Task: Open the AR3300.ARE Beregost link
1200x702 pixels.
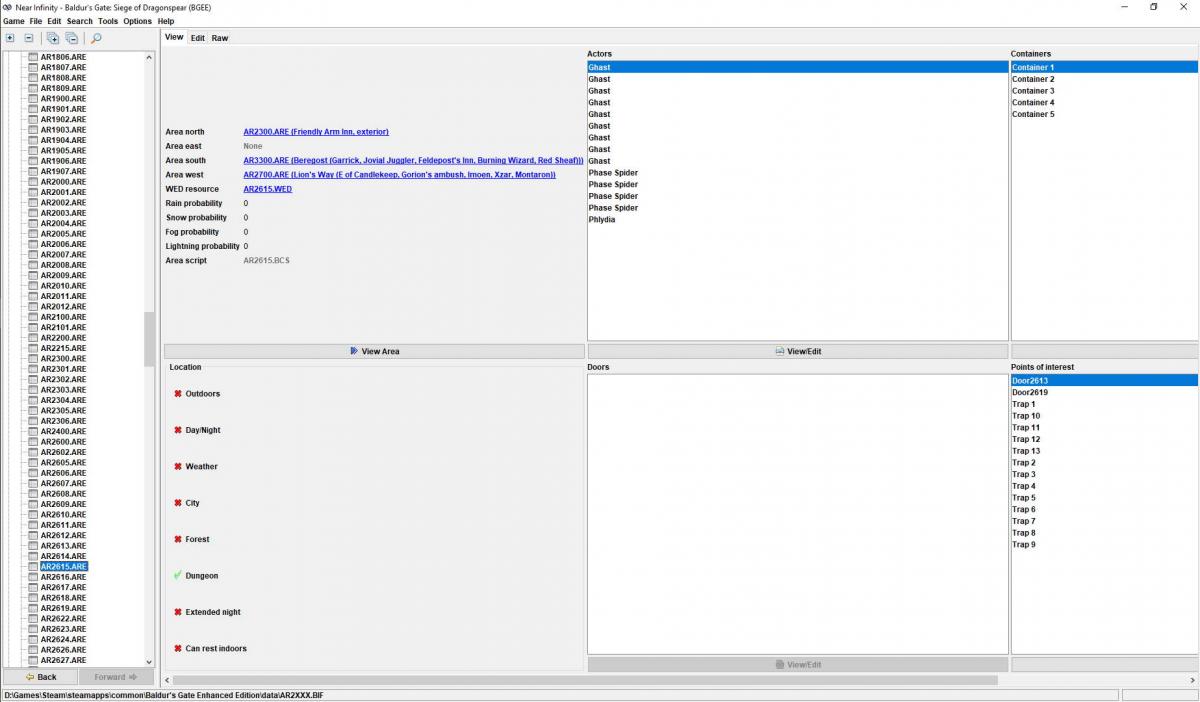Action: pos(413,160)
